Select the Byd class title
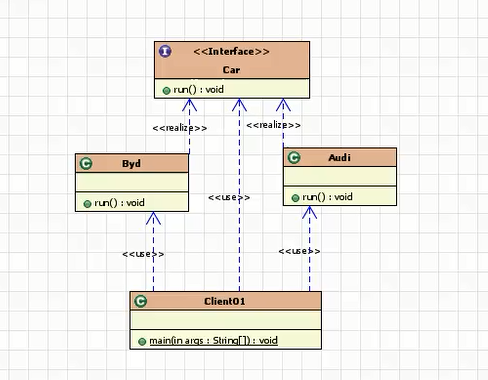The height and width of the screenshot is (380, 488). pyautogui.click(x=131, y=164)
